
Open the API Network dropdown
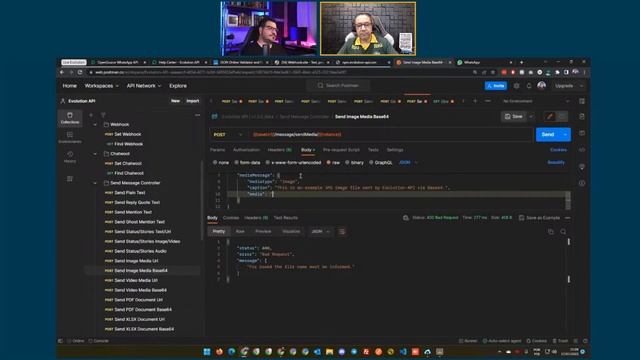(x=144, y=86)
